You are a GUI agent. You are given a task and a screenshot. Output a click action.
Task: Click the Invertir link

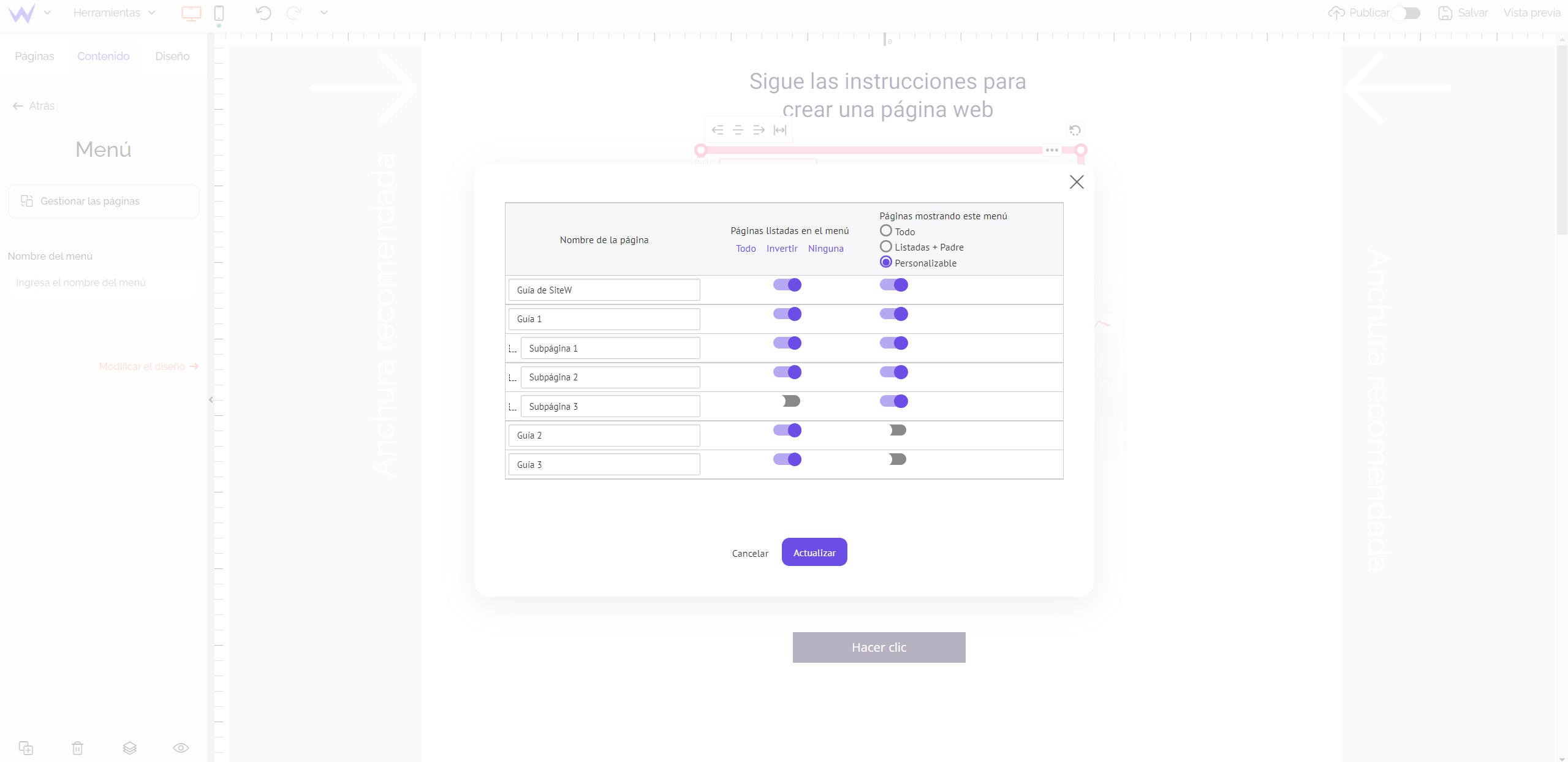tap(782, 248)
